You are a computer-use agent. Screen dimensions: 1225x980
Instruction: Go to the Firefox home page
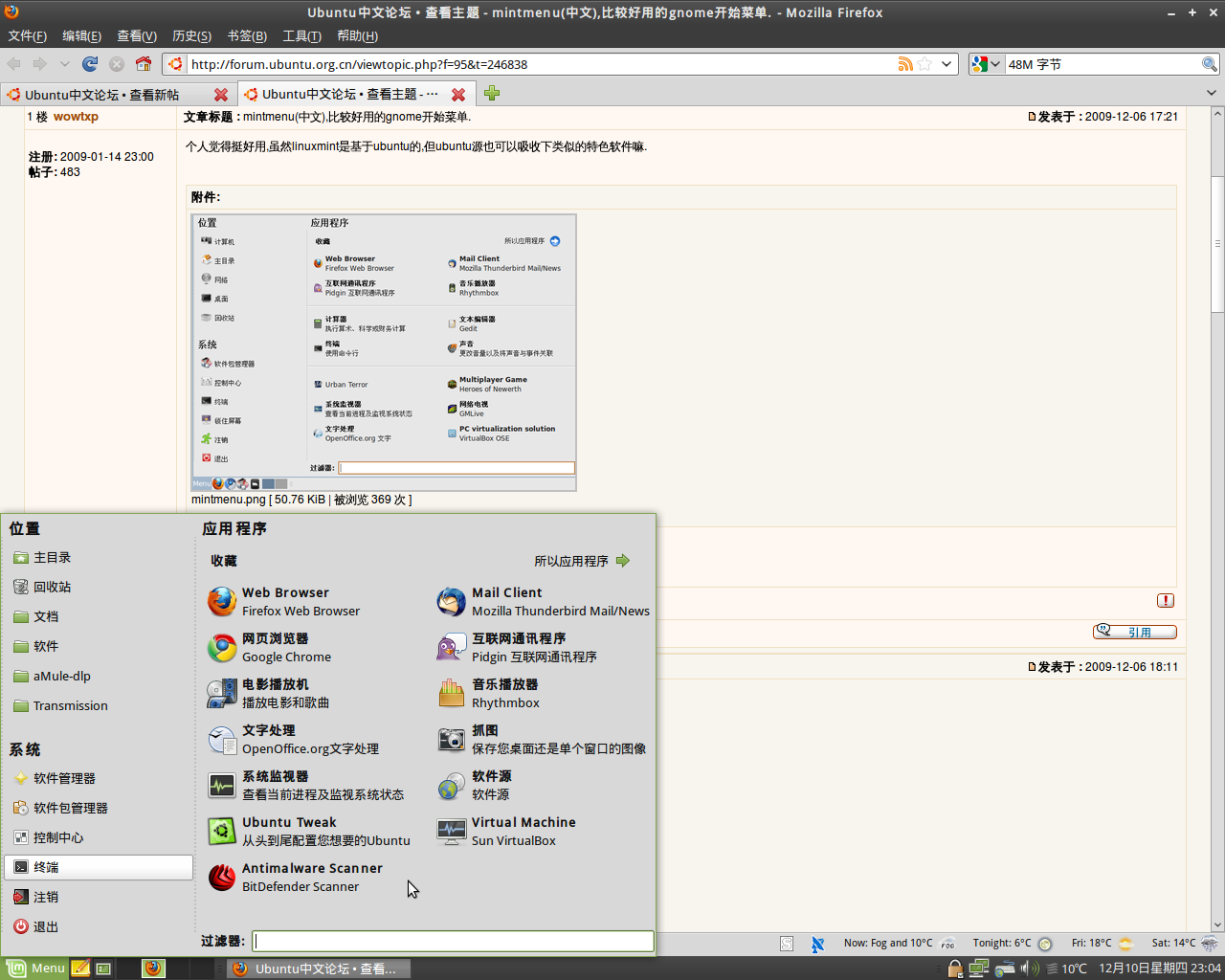pyautogui.click(x=144, y=64)
